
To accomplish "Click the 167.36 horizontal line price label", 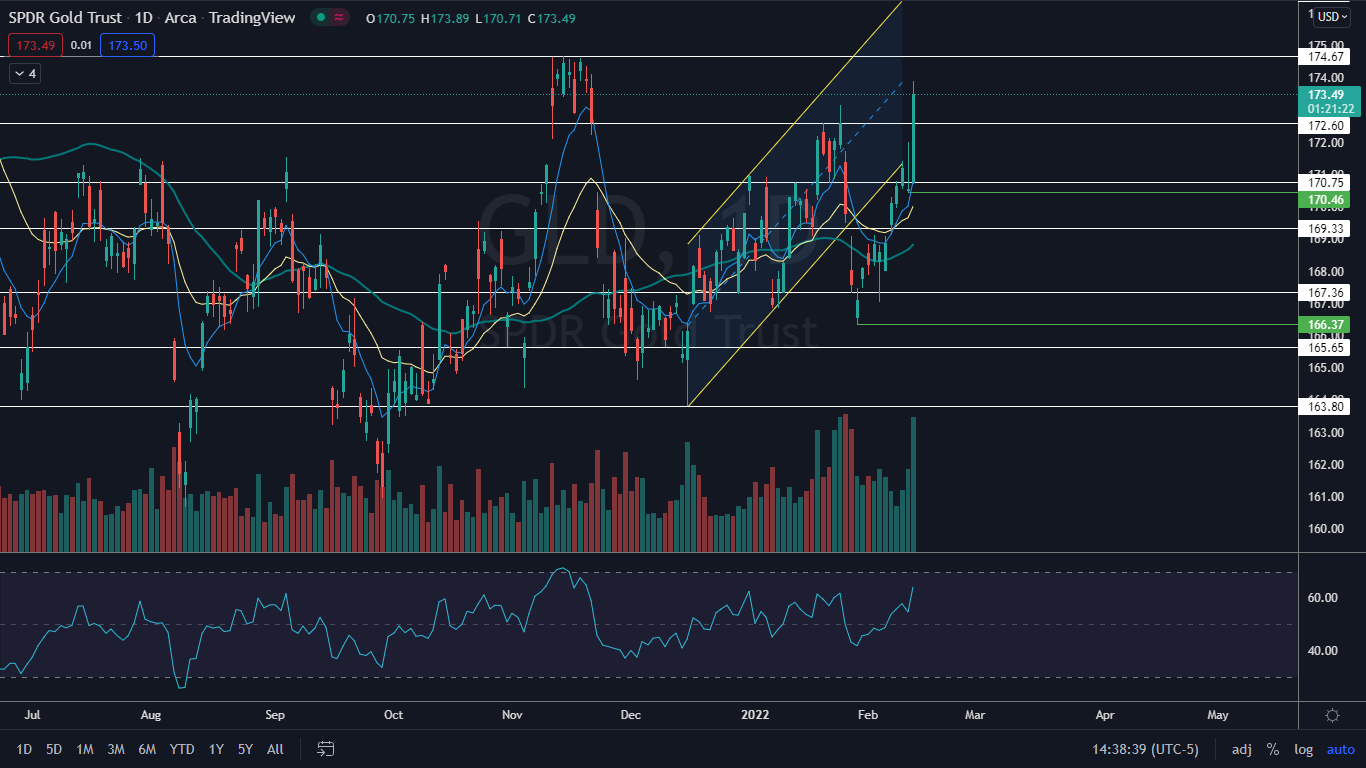I will (x=1326, y=292).
